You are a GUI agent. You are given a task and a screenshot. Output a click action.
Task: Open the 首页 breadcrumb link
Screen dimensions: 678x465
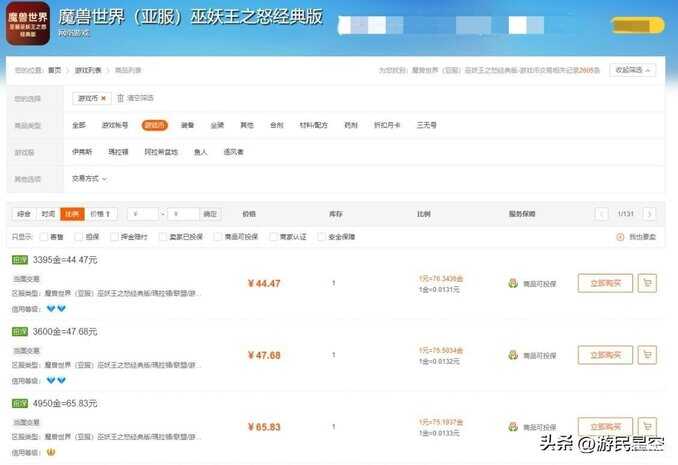(x=54, y=70)
